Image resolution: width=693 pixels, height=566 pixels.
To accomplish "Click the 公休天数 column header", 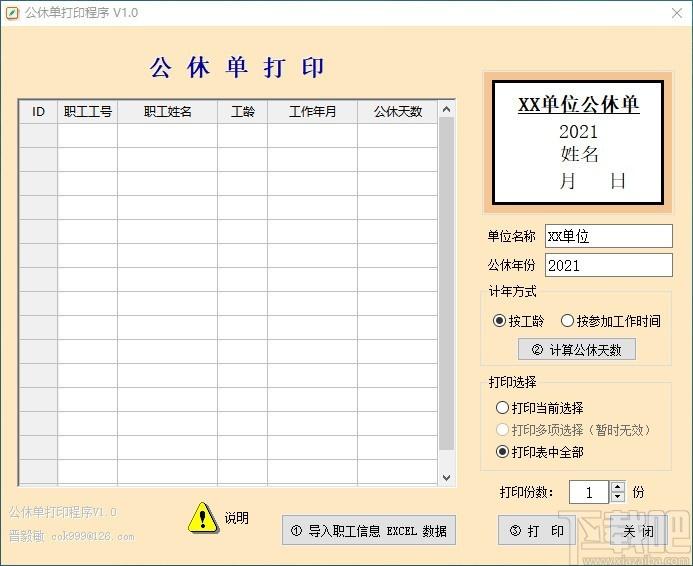I will point(398,111).
